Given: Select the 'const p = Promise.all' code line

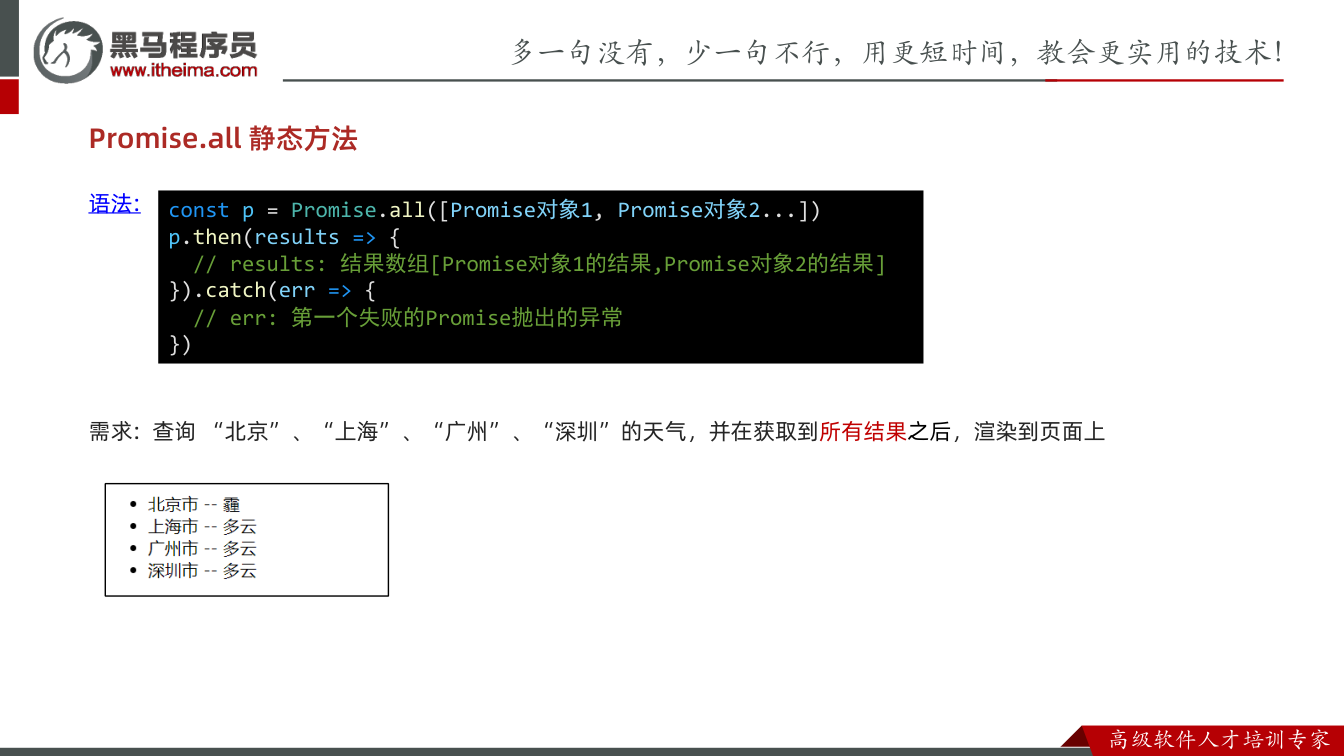Looking at the screenshot, I should point(495,210).
